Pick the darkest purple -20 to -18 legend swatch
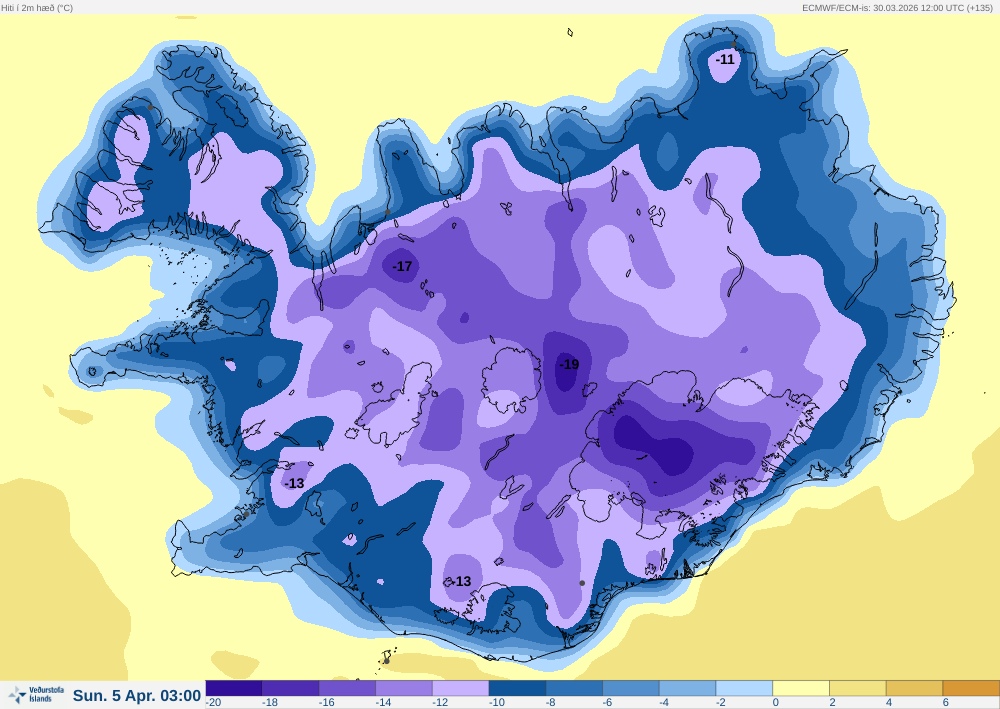The image size is (1000, 709). pyautogui.click(x=233, y=689)
